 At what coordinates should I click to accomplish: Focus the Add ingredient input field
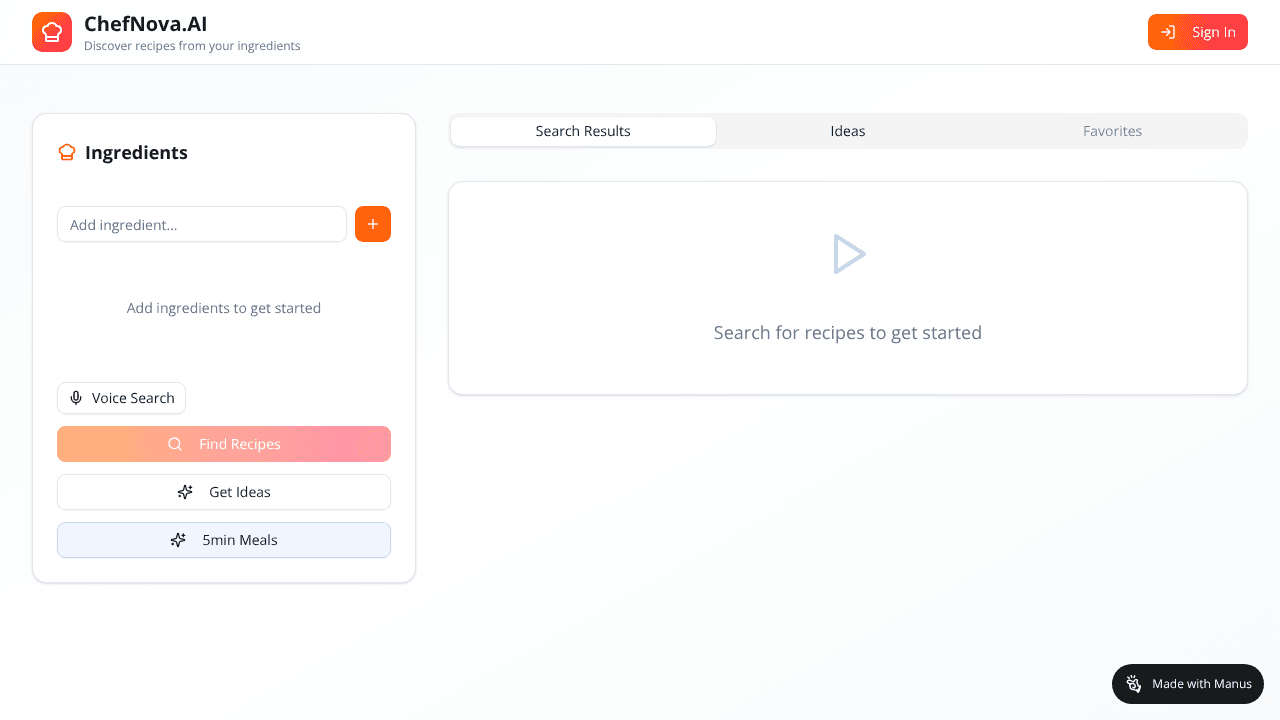tap(202, 224)
